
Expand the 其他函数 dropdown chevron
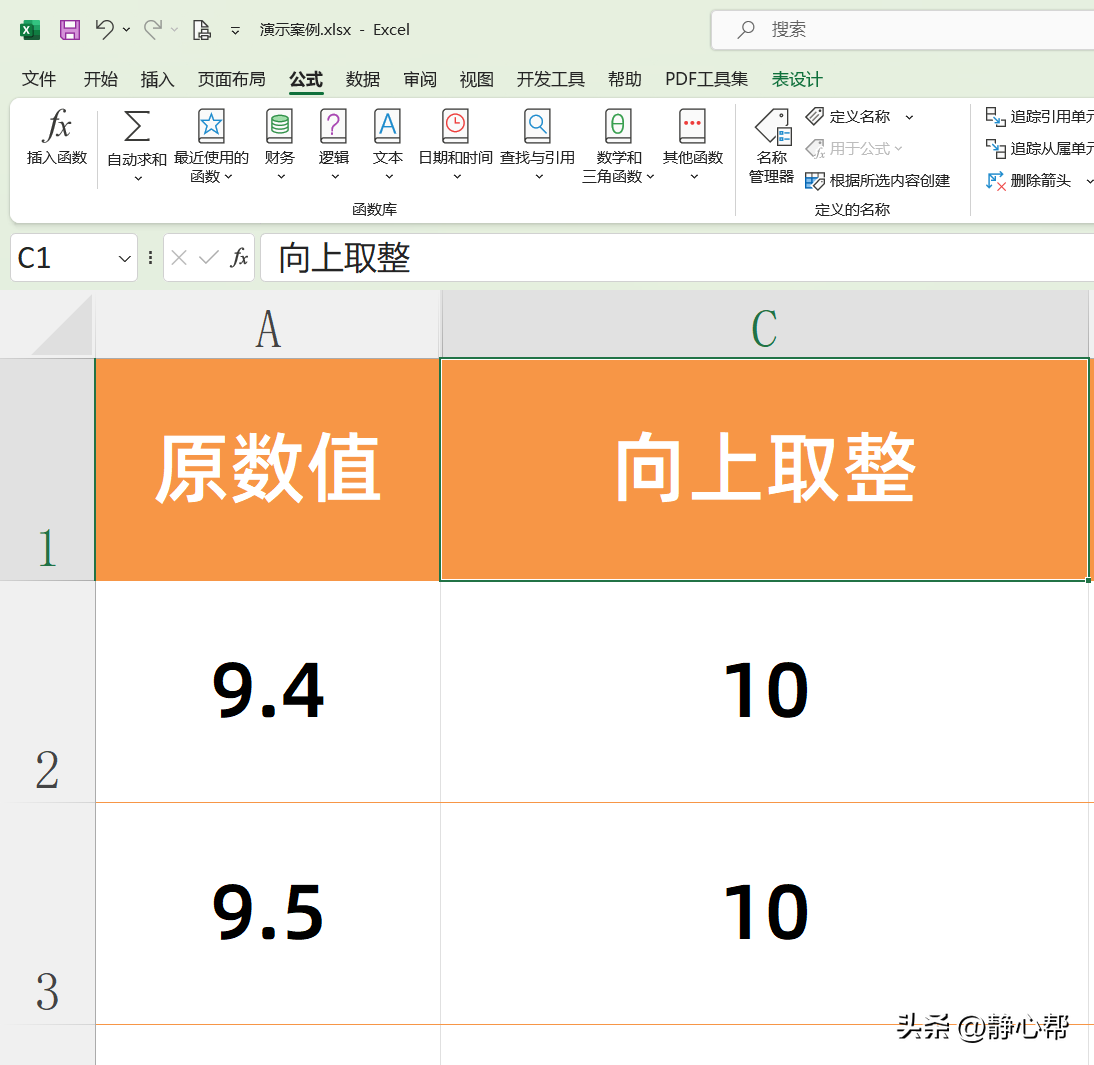pos(694,177)
